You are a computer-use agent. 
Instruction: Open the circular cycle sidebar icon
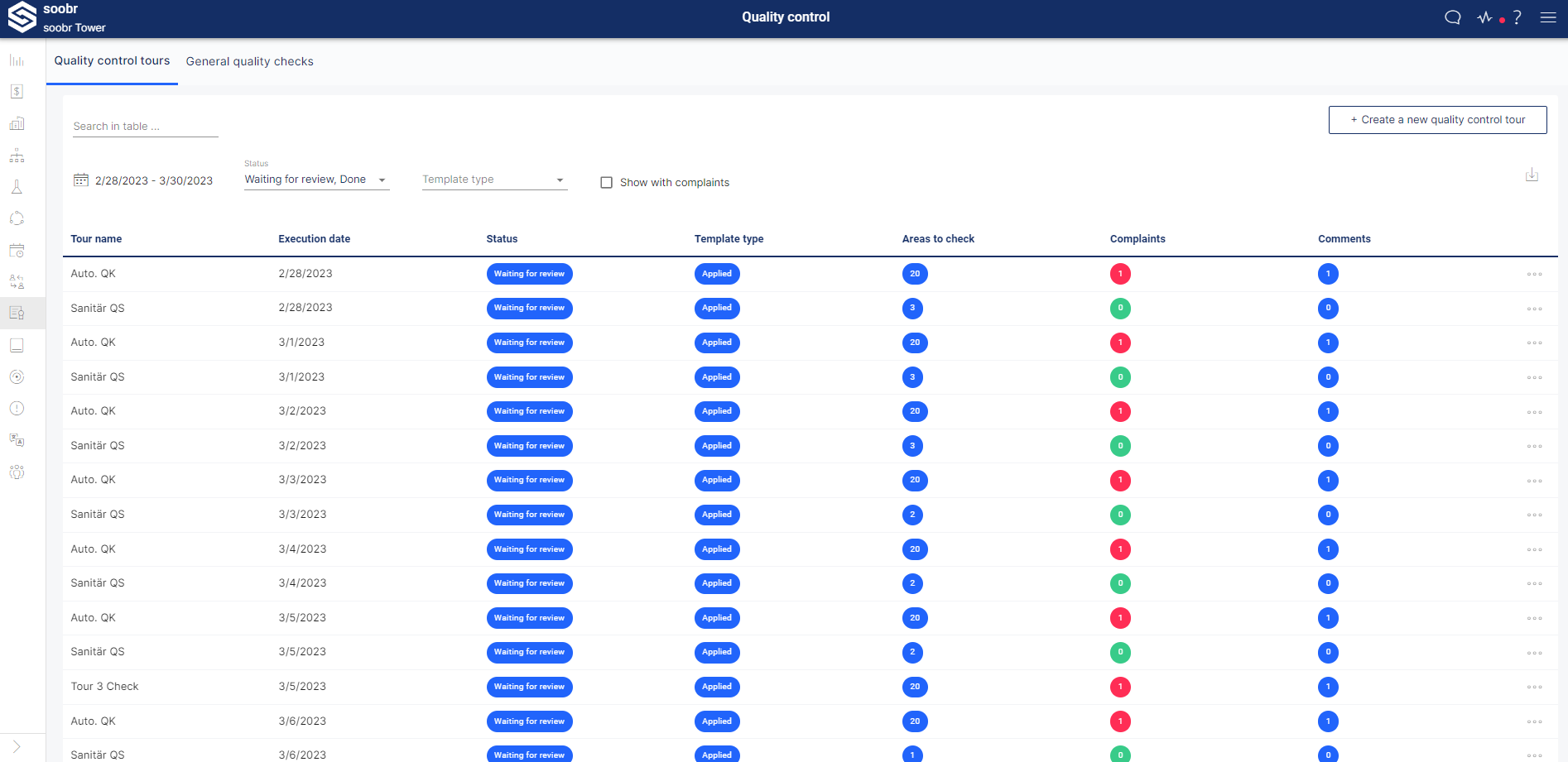click(17, 218)
